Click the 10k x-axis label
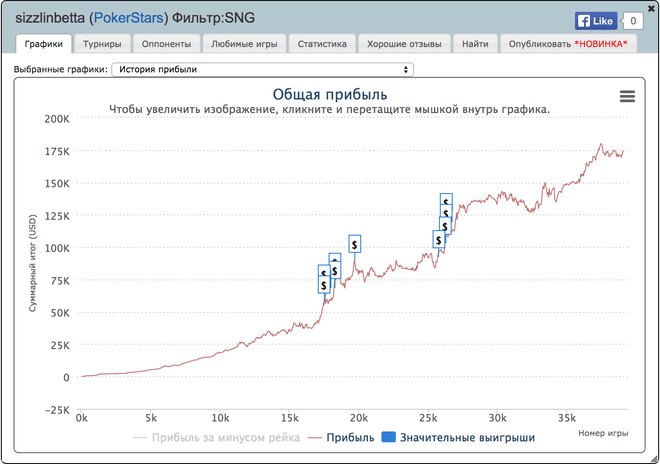 click(220, 418)
